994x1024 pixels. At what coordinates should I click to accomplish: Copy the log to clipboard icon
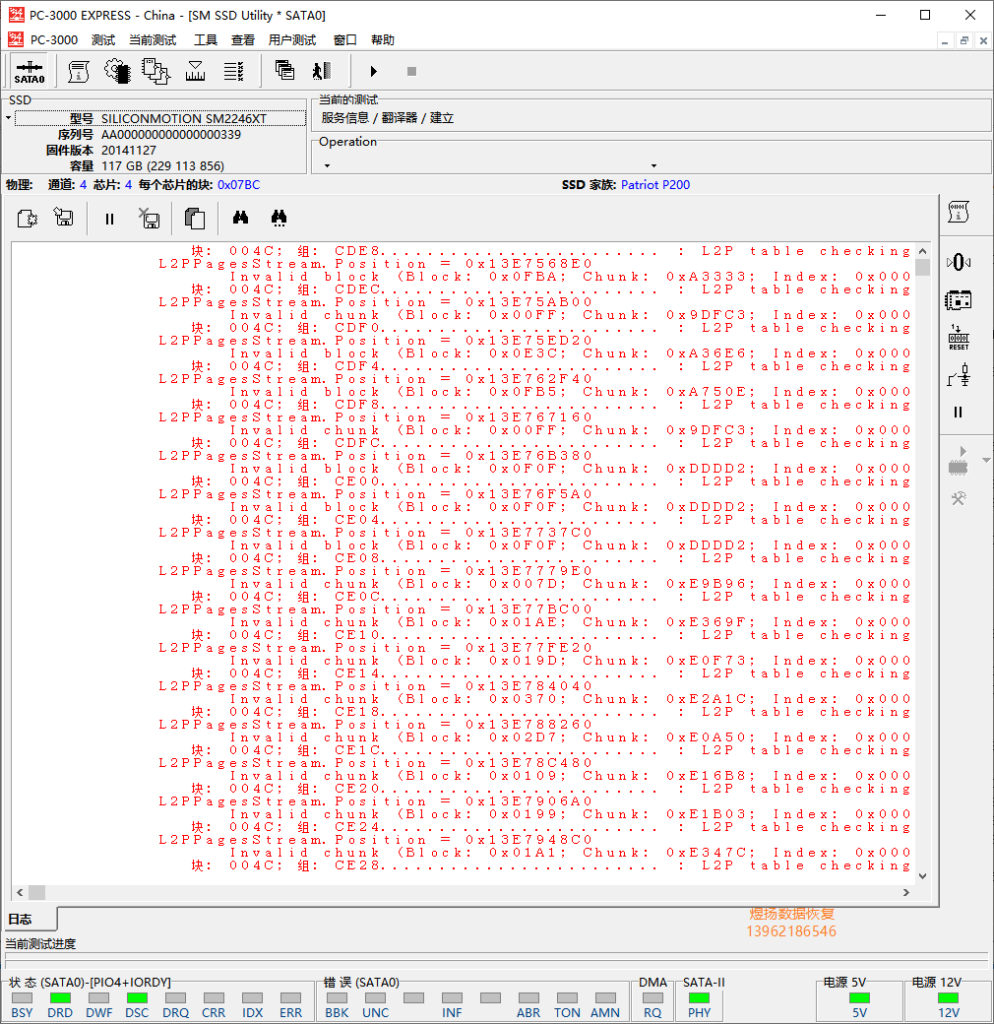click(195, 218)
